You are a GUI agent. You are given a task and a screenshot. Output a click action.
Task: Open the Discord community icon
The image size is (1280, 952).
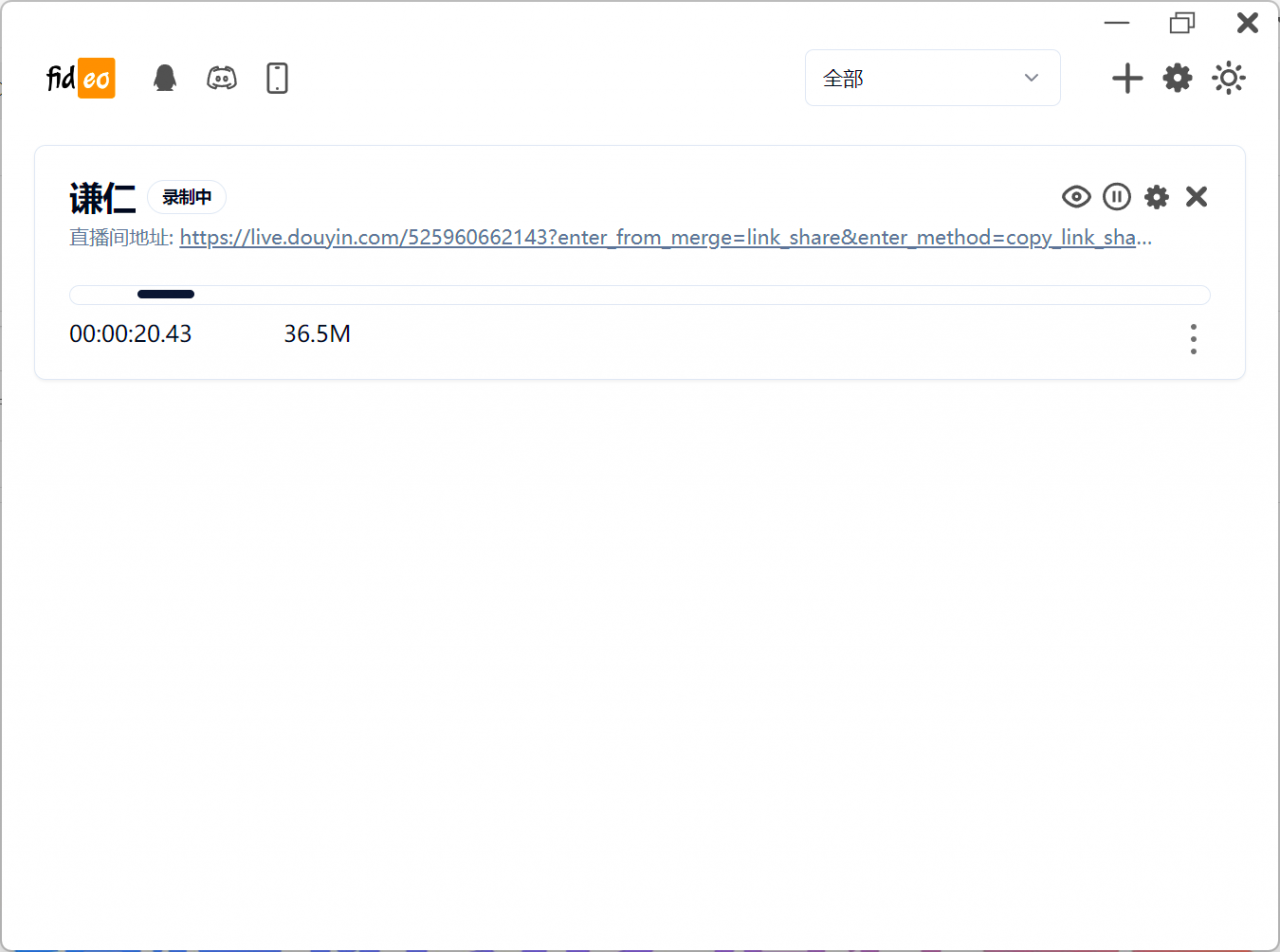tap(221, 78)
